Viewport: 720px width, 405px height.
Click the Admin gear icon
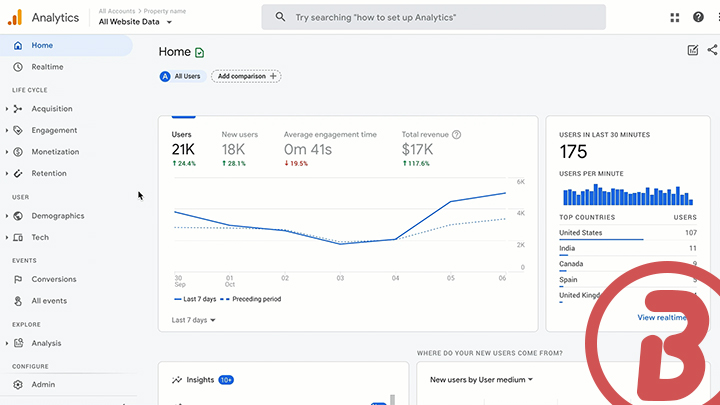point(18,385)
